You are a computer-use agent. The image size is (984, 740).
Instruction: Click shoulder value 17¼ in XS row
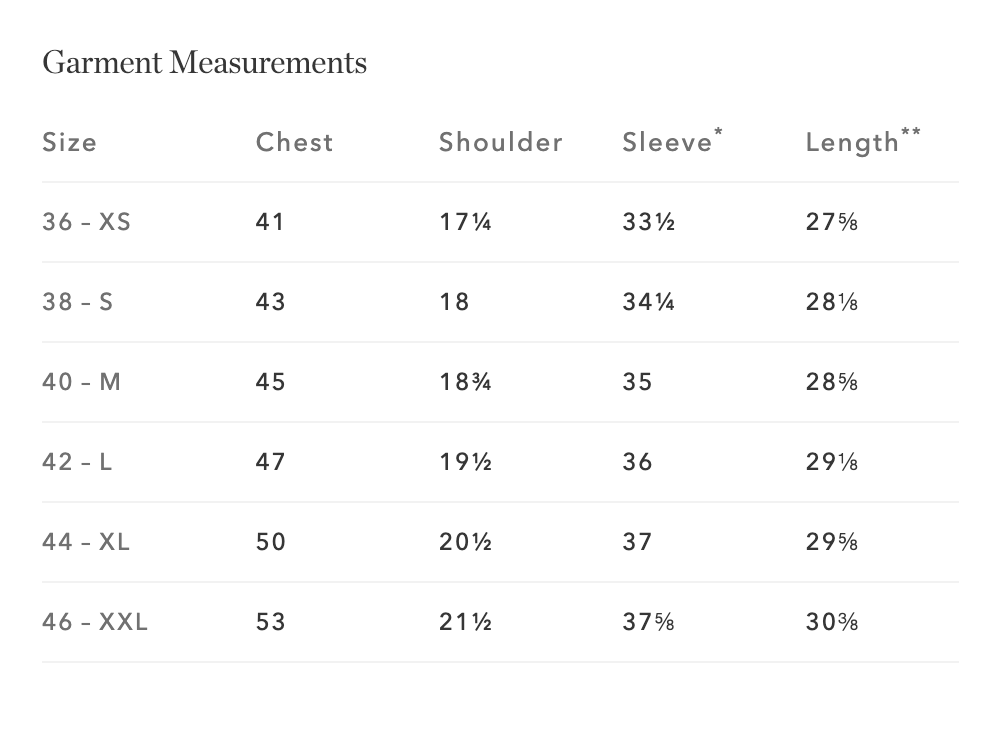[x=465, y=222]
